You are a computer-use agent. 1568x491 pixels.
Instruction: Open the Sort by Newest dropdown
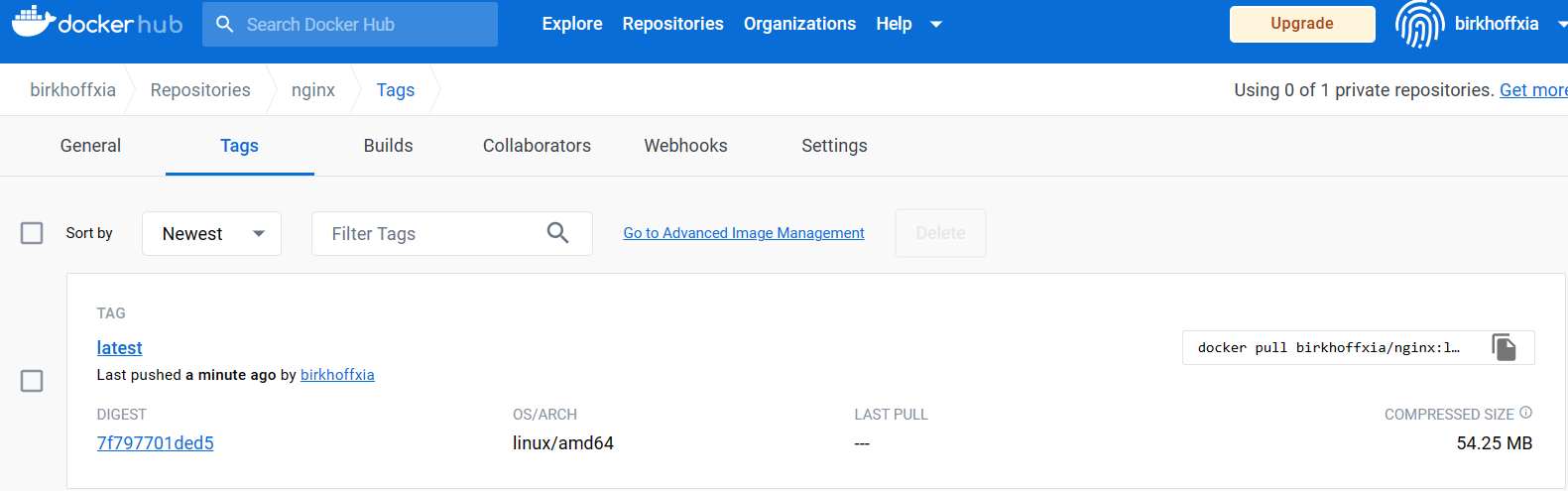[x=211, y=234]
